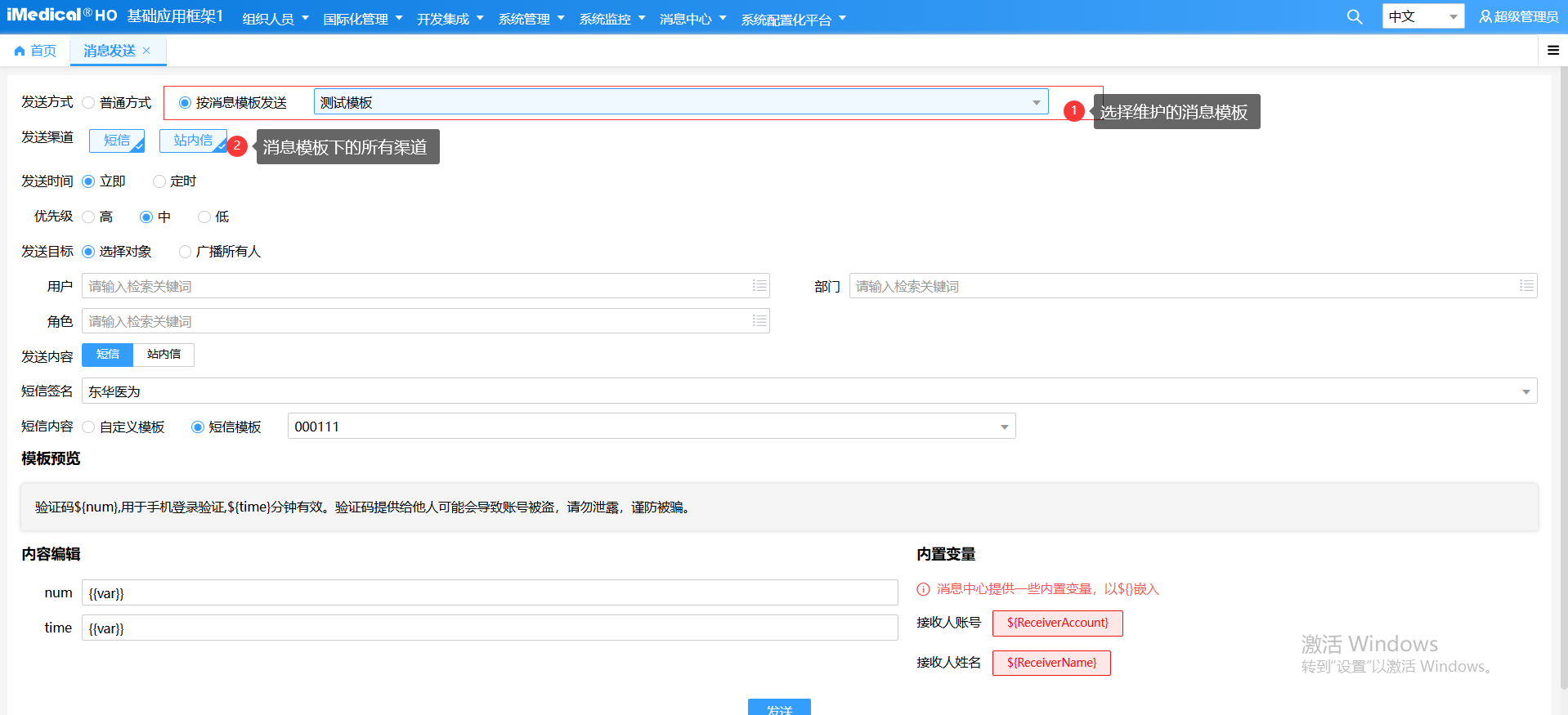Viewport: 1568px width, 715px height.
Task: Click the 超级管理员 user icon
Action: (x=1485, y=17)
